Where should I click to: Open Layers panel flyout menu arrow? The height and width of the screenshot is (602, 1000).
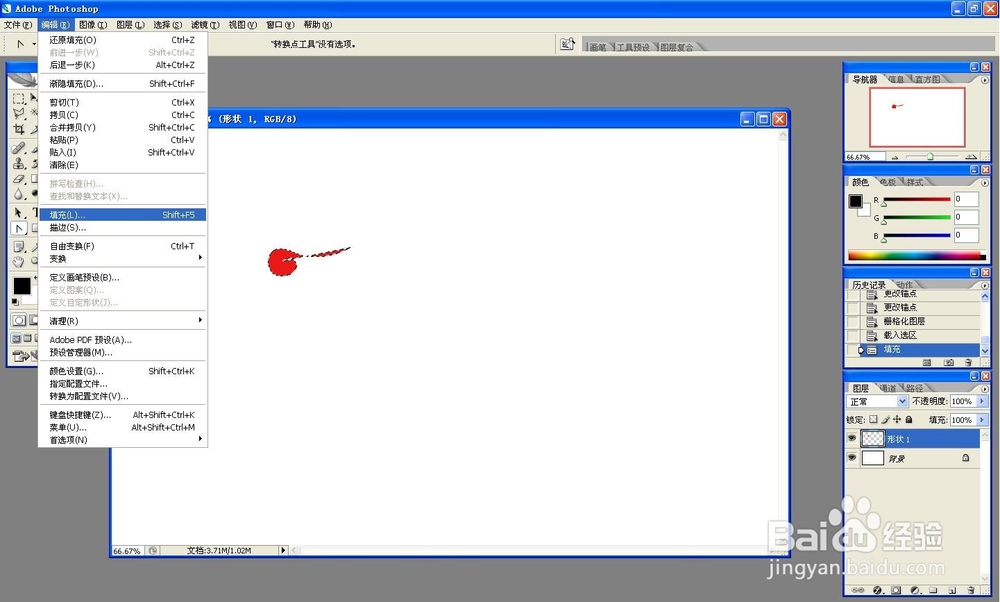[x=985, y=388]
